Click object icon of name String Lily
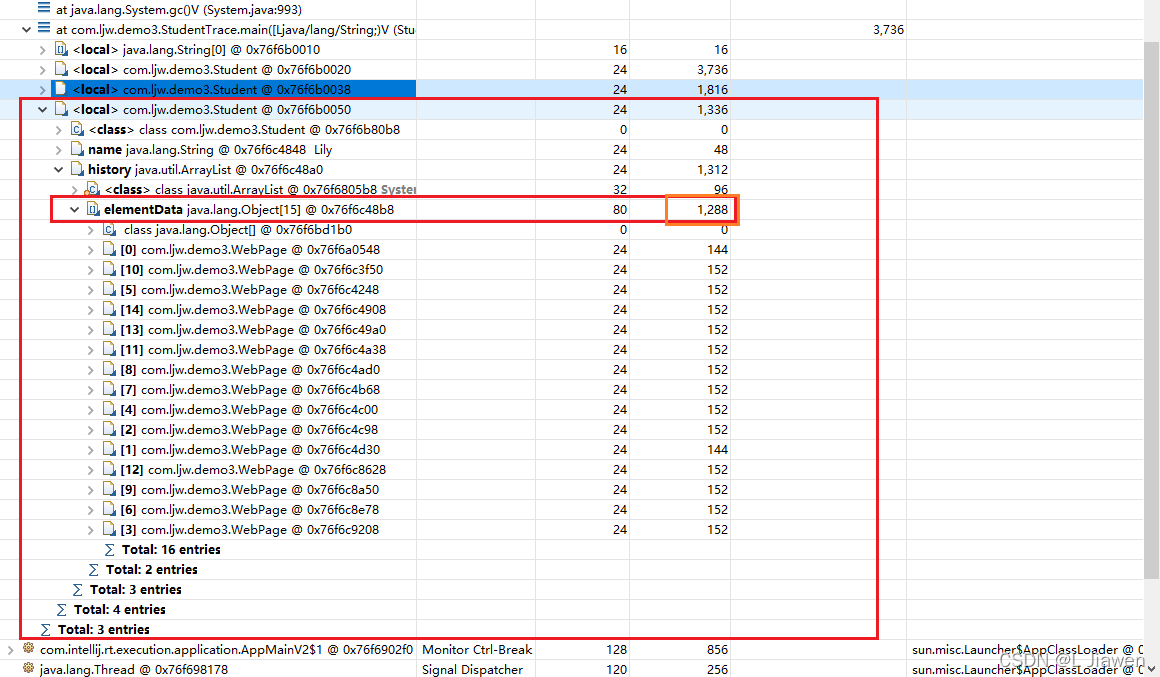 point(77,149)
